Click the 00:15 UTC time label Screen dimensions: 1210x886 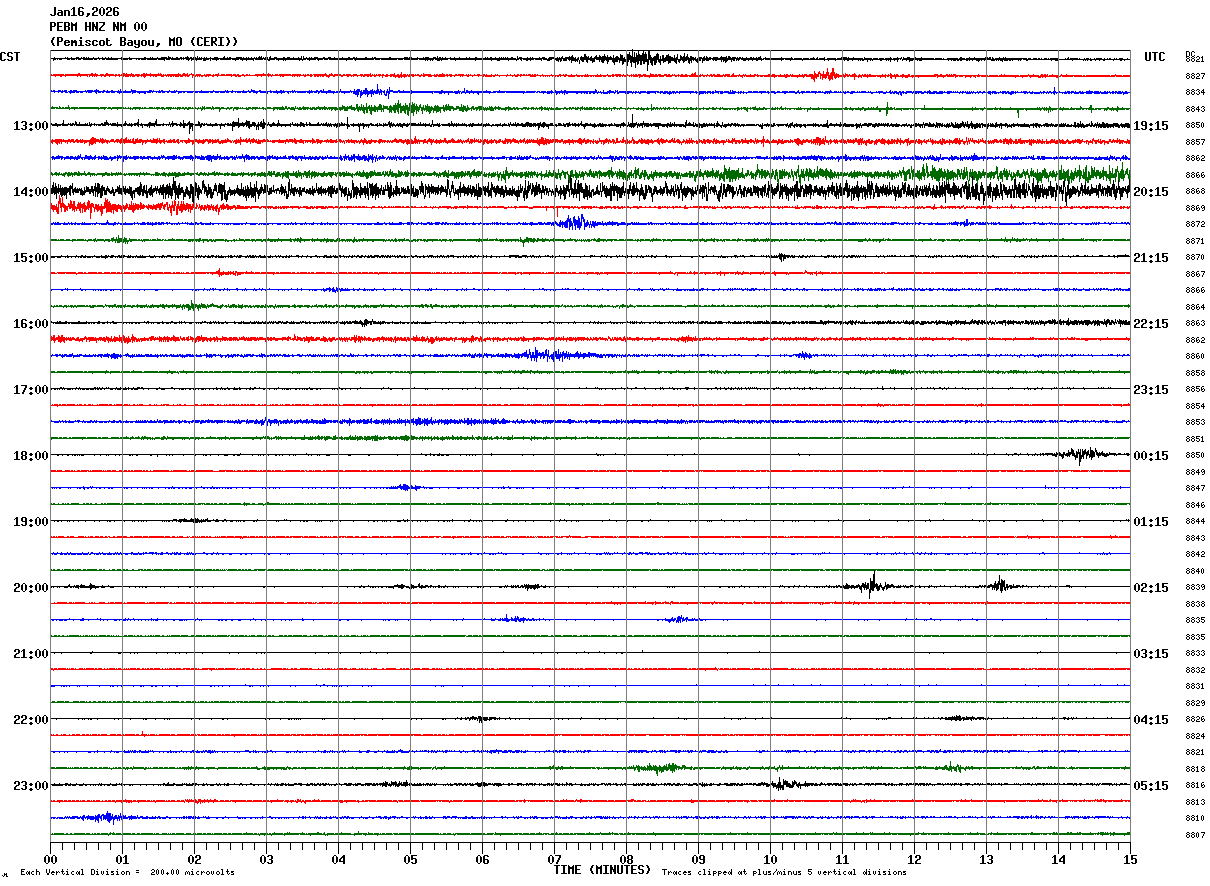point(1151,456)
